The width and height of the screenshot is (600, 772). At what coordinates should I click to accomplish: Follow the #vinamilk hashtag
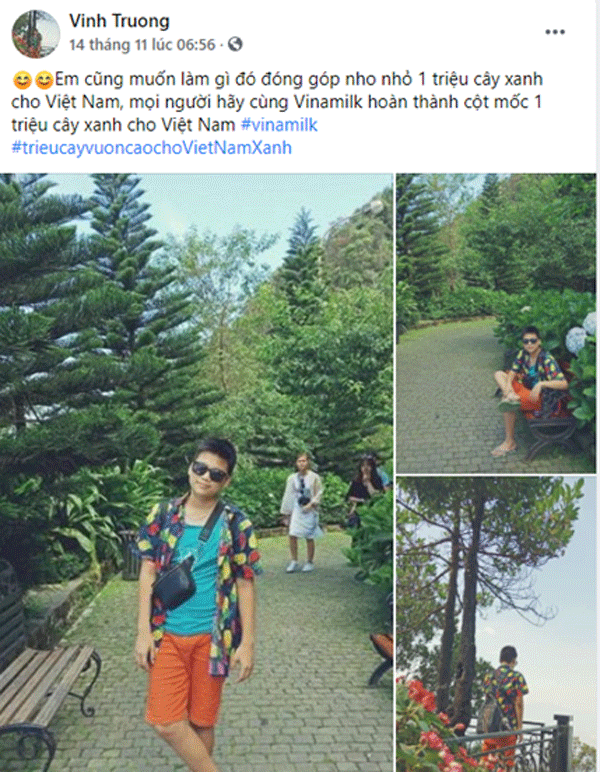point(279,125)
